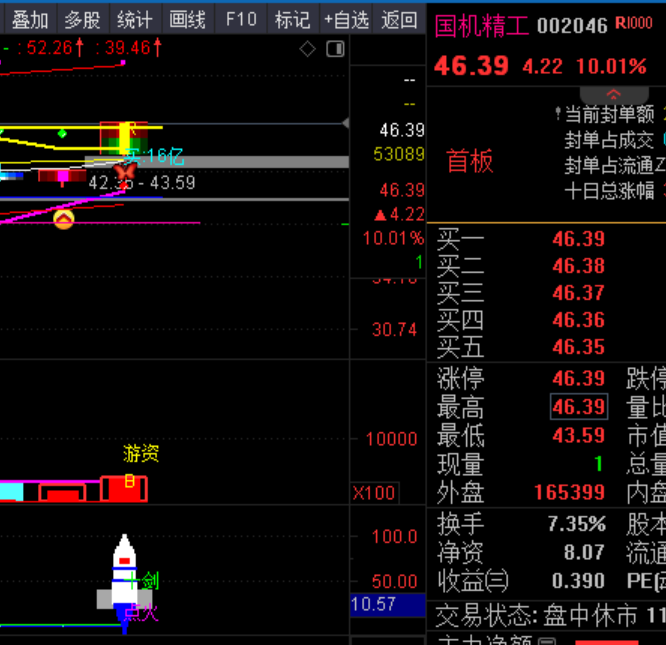Click the 外盘 value 165399
Viewport: 666px width, 645px height.
click(x=569, y=493)
